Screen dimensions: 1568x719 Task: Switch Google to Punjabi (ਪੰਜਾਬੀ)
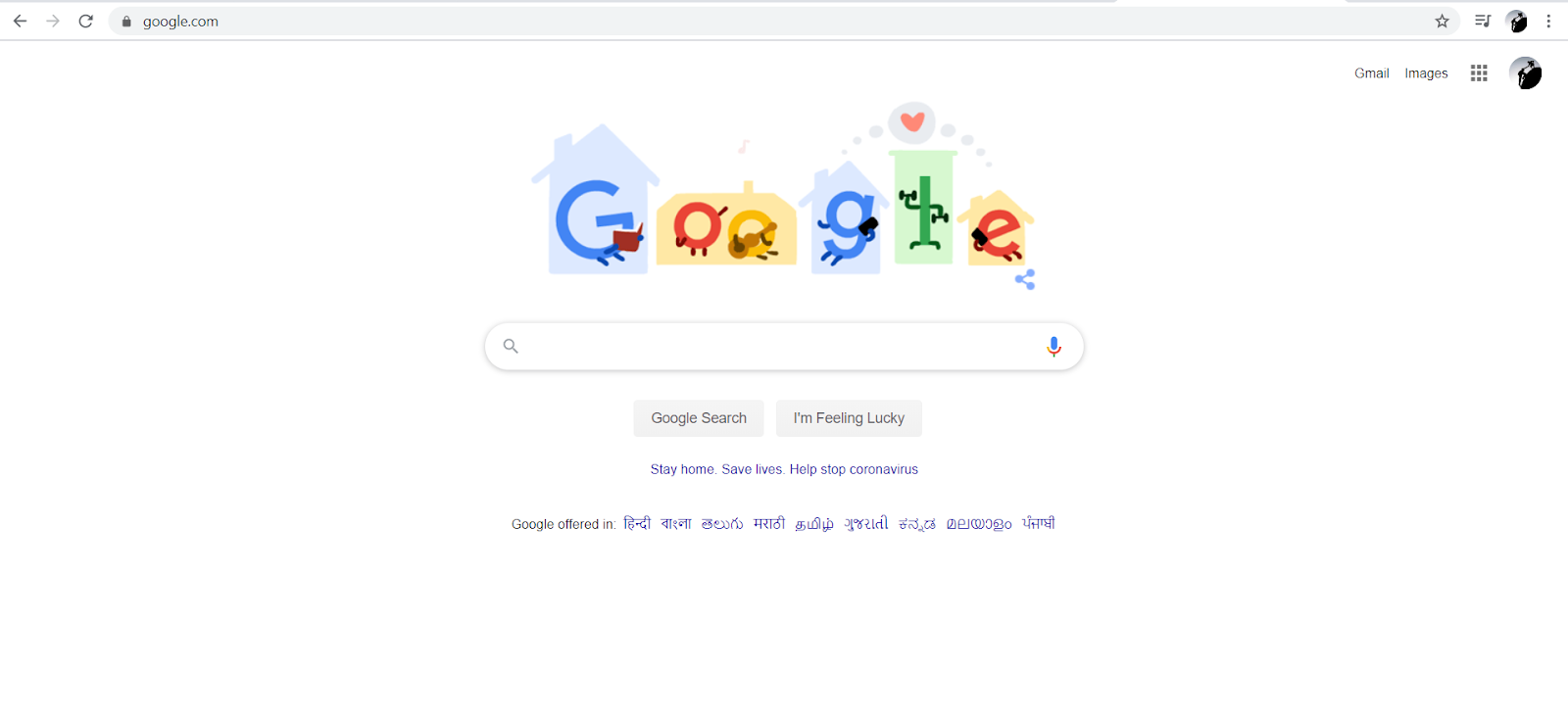coord(1039,523)
